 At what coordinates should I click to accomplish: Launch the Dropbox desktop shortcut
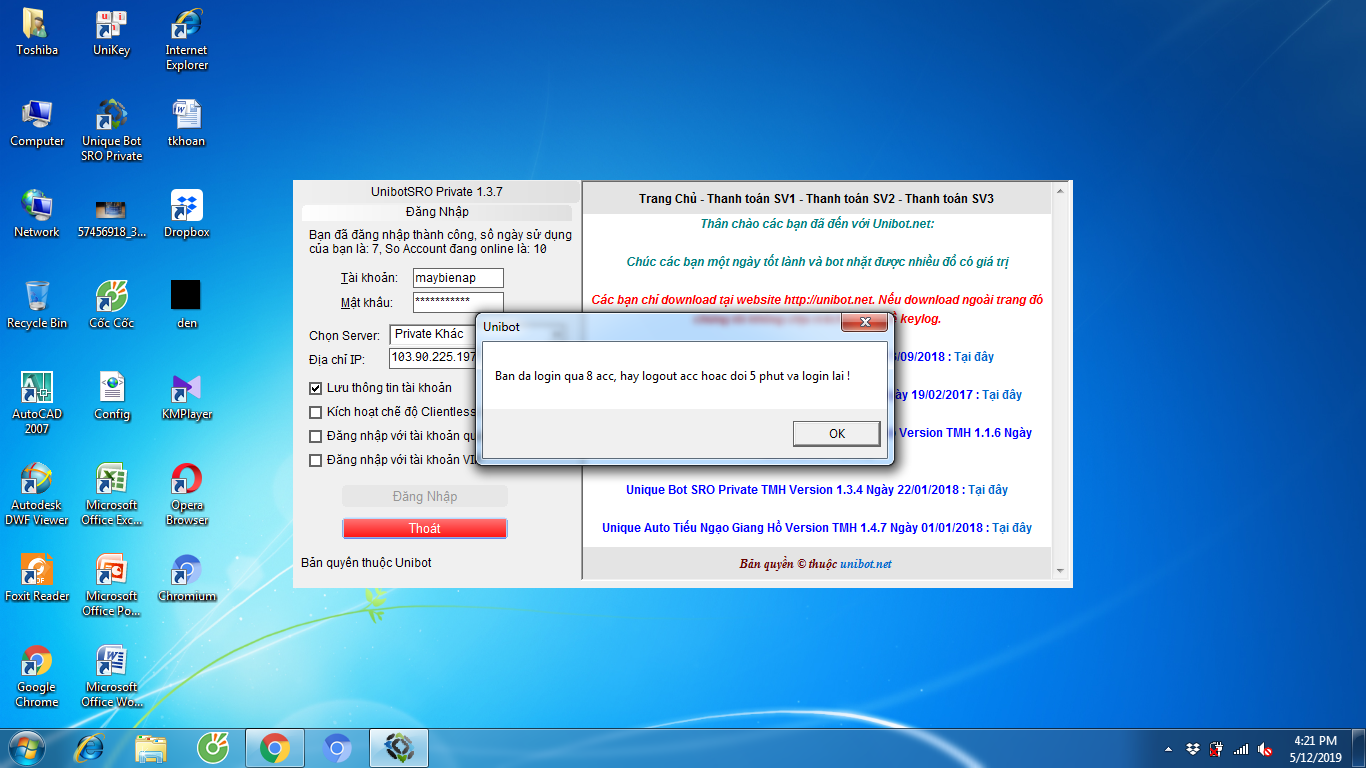click(187, 214)
